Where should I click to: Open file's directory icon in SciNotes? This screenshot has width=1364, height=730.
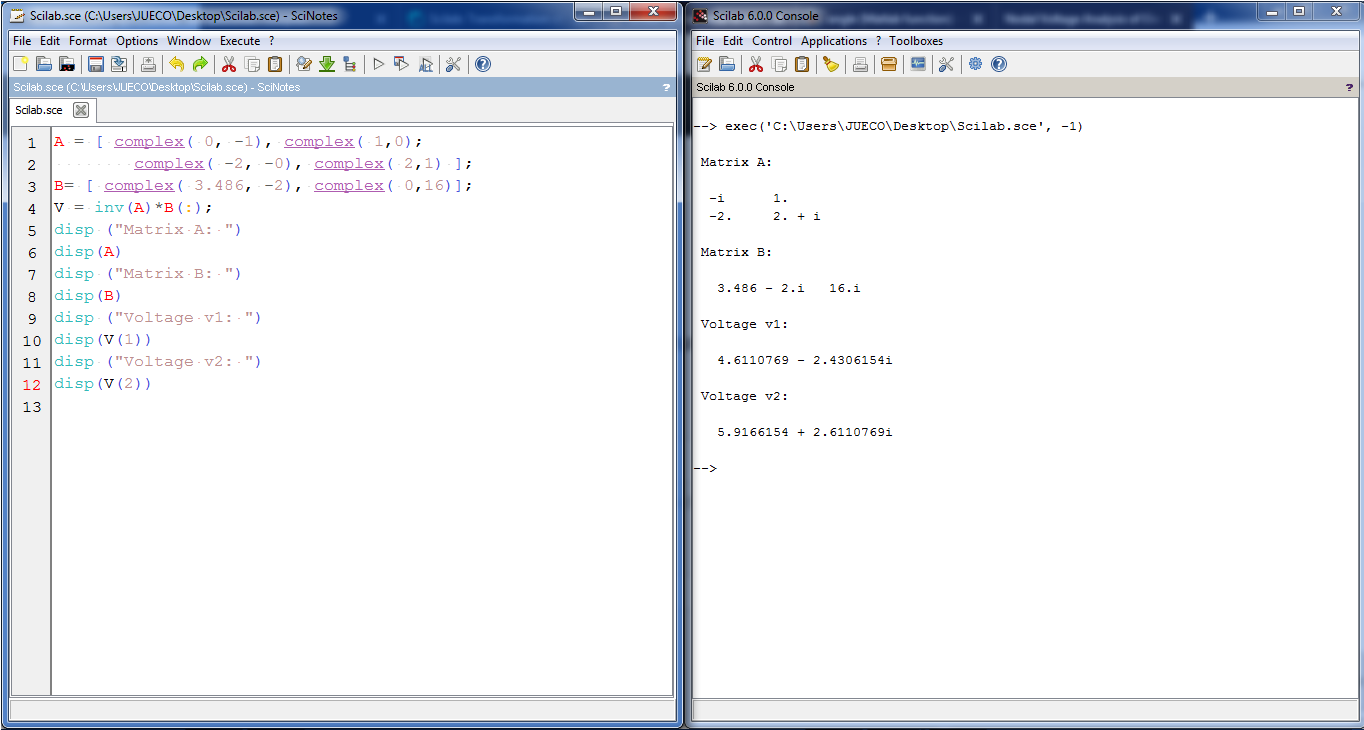coord(67,64)
